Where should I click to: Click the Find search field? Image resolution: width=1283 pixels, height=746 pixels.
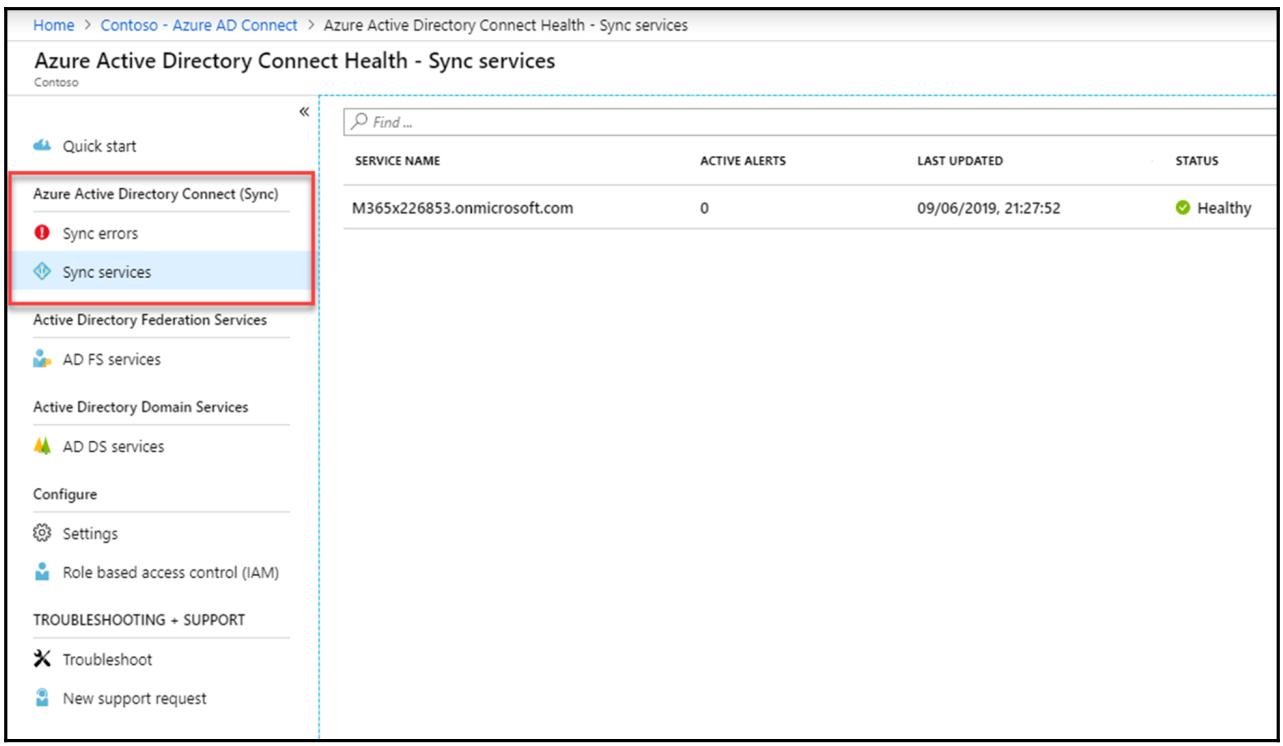coord(800,123)
